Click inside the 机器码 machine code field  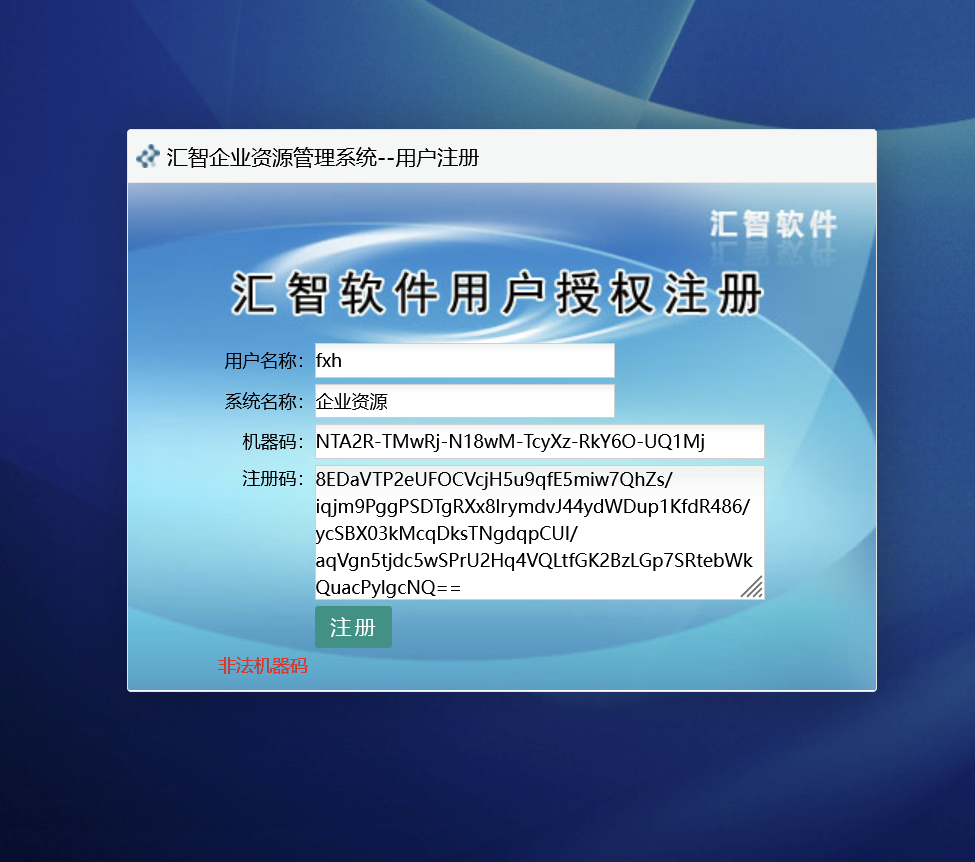click(539, 442)
